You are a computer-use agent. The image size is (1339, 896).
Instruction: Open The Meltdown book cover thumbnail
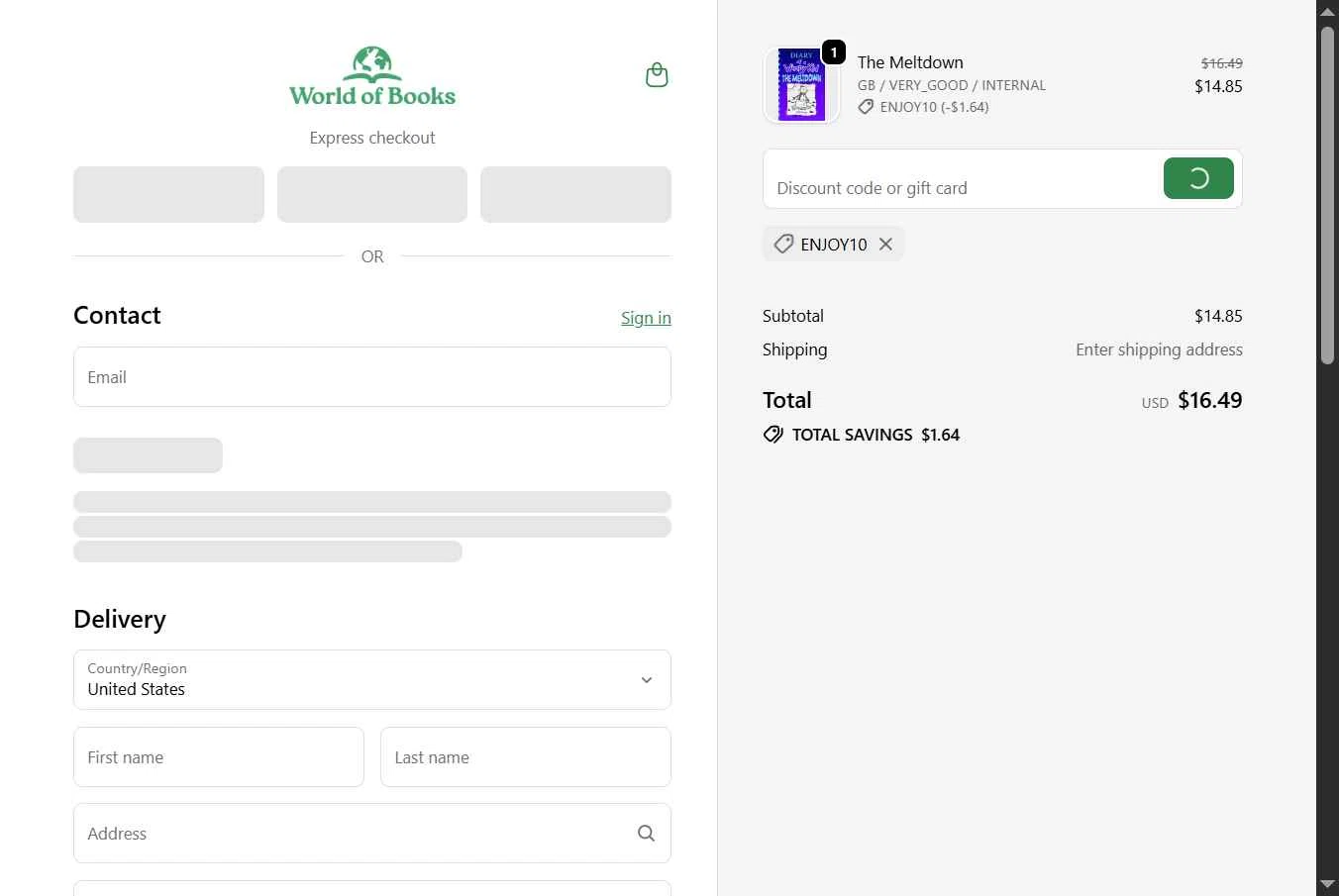click(x=801, y=85)
